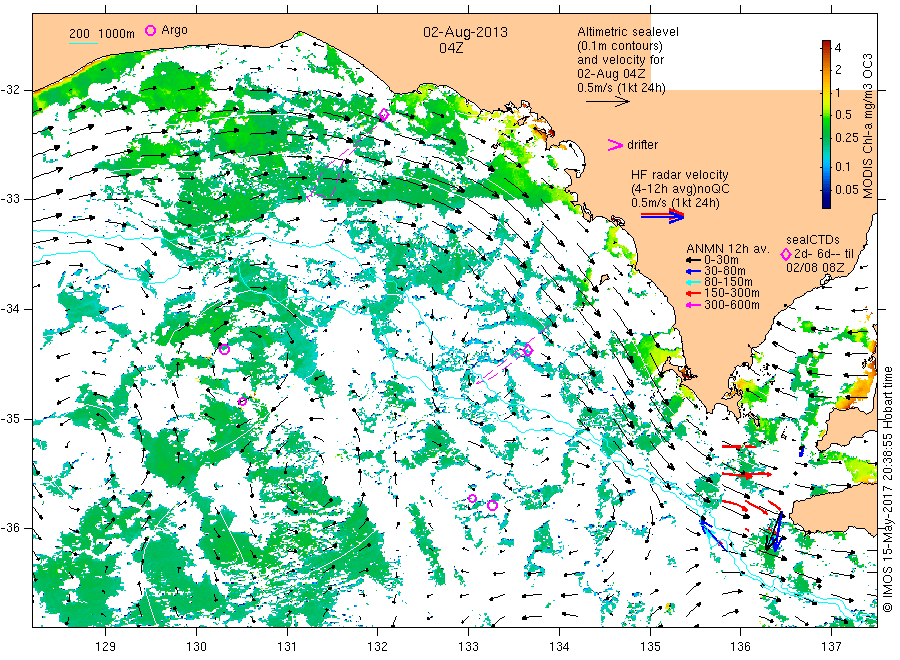Click the altimetric velocity scale arrow
Image resolution: width=900 pixels, height=660 pixels.
[608, 102]
